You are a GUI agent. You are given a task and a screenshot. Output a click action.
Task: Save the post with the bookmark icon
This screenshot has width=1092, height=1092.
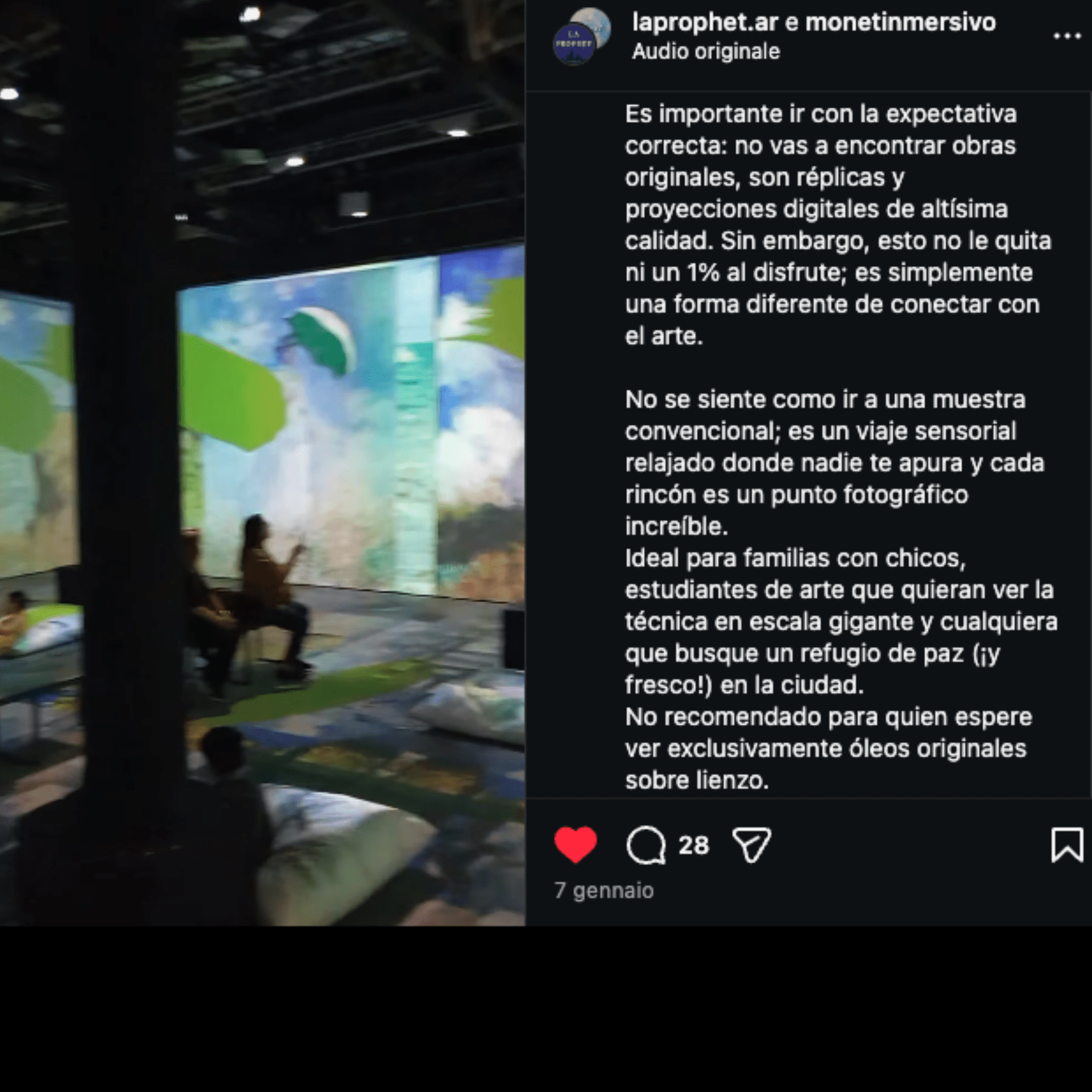(1067, 845)
